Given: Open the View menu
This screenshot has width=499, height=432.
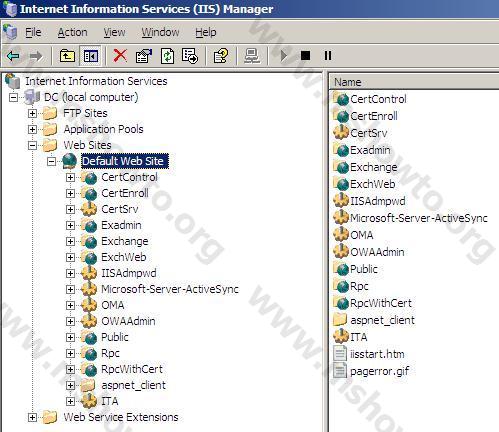Looking at the screenshot, I should pyautogui.click(x=114, y=32).
